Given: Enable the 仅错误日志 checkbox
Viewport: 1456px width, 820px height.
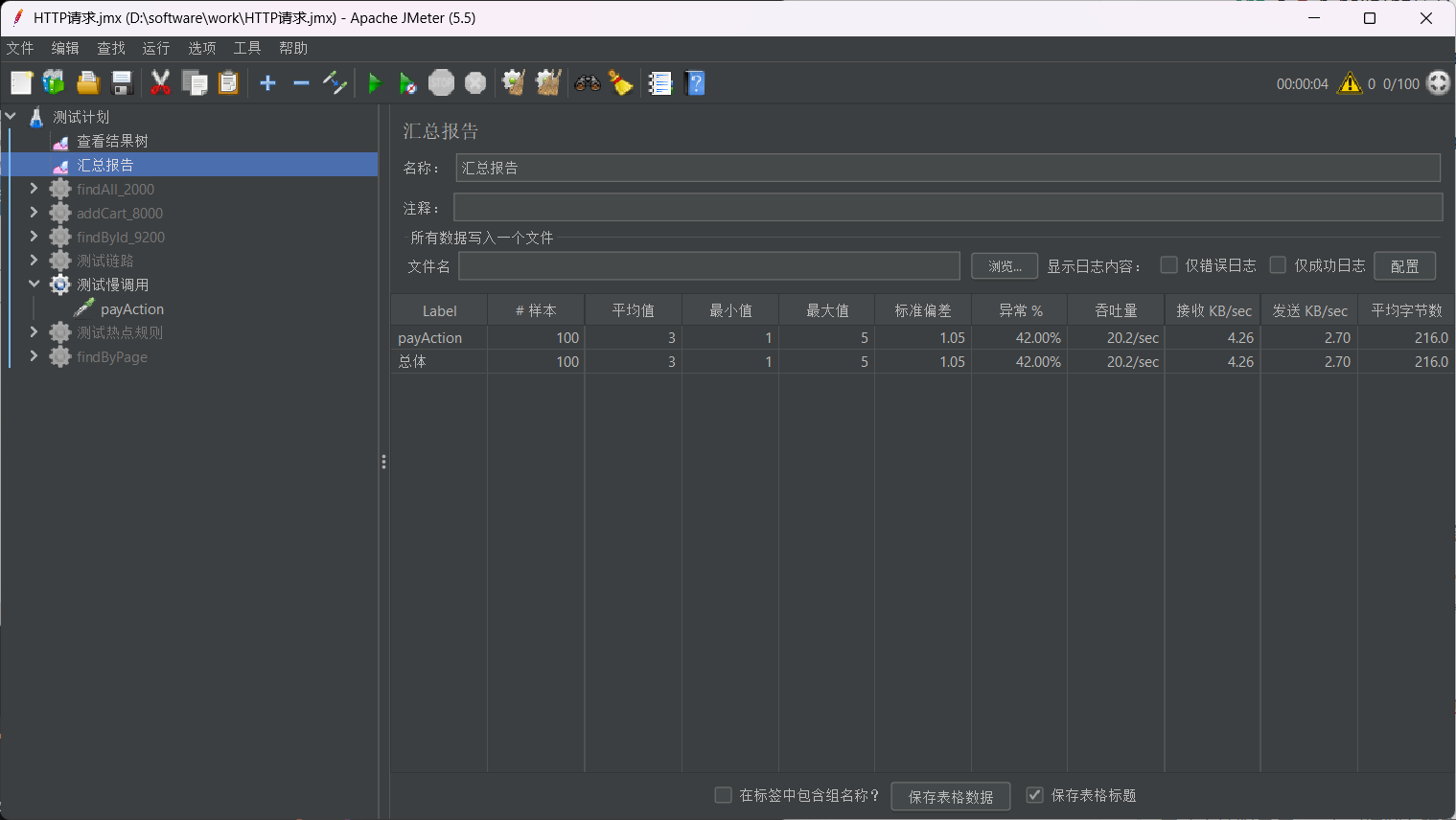Looking at the screenshot, I should click(1168, 265).
